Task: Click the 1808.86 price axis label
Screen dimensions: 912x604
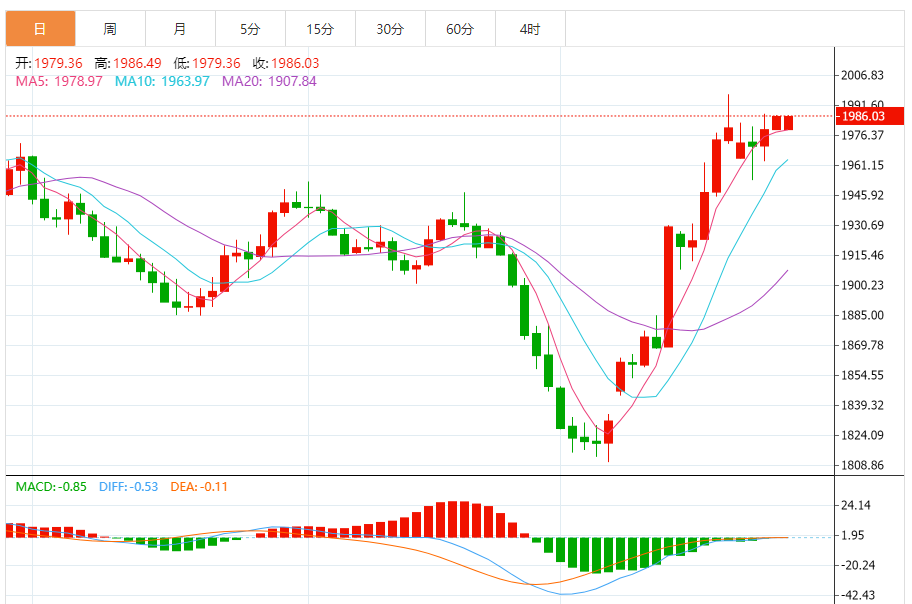Action: (x=863, y=465)
